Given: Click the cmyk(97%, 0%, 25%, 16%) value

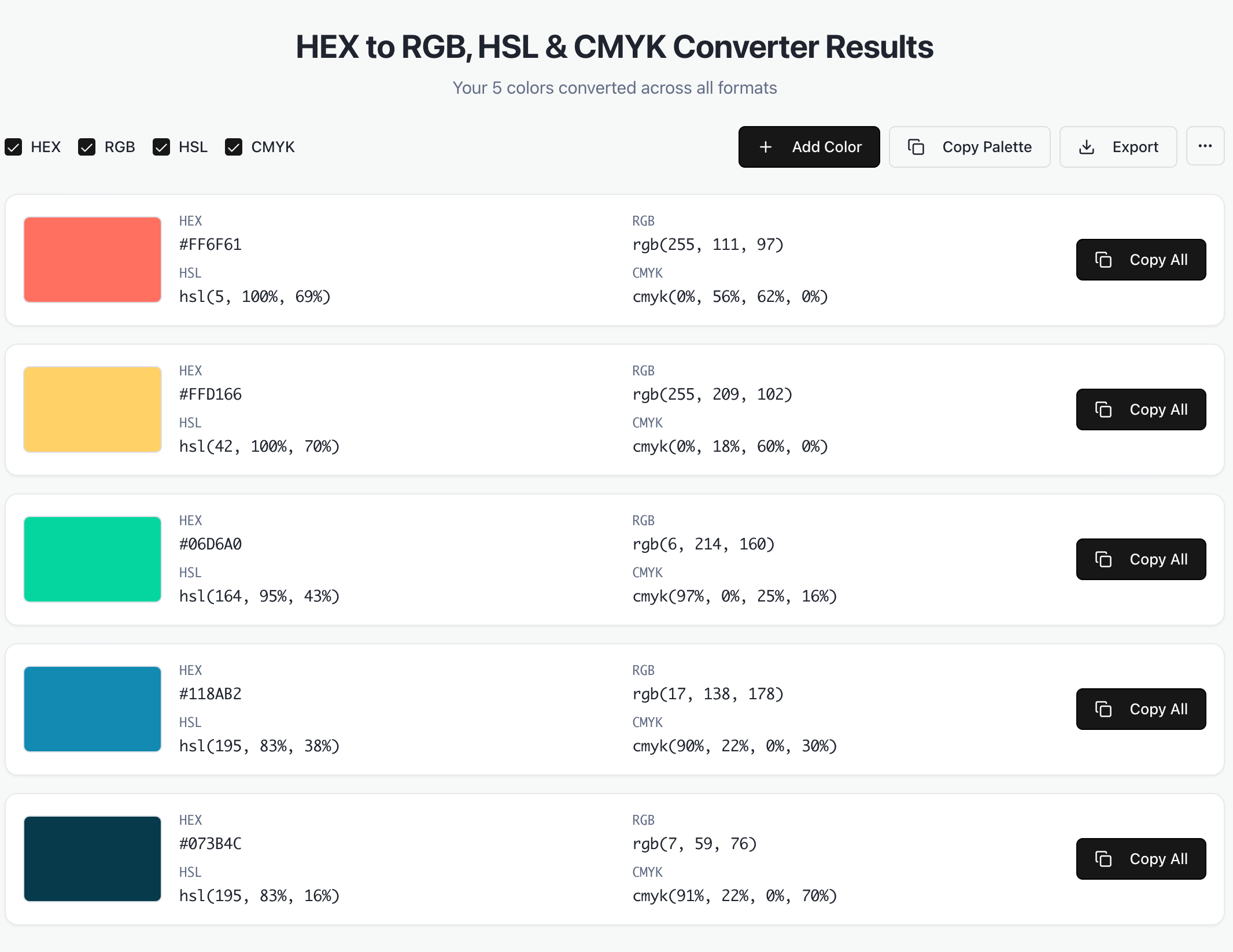Looking at the screenshot, I should 734,596.
